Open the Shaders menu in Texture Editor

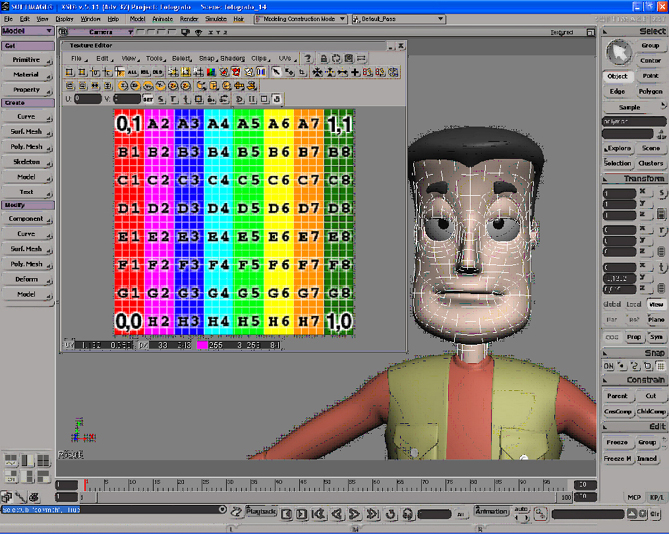pos(231,59)
